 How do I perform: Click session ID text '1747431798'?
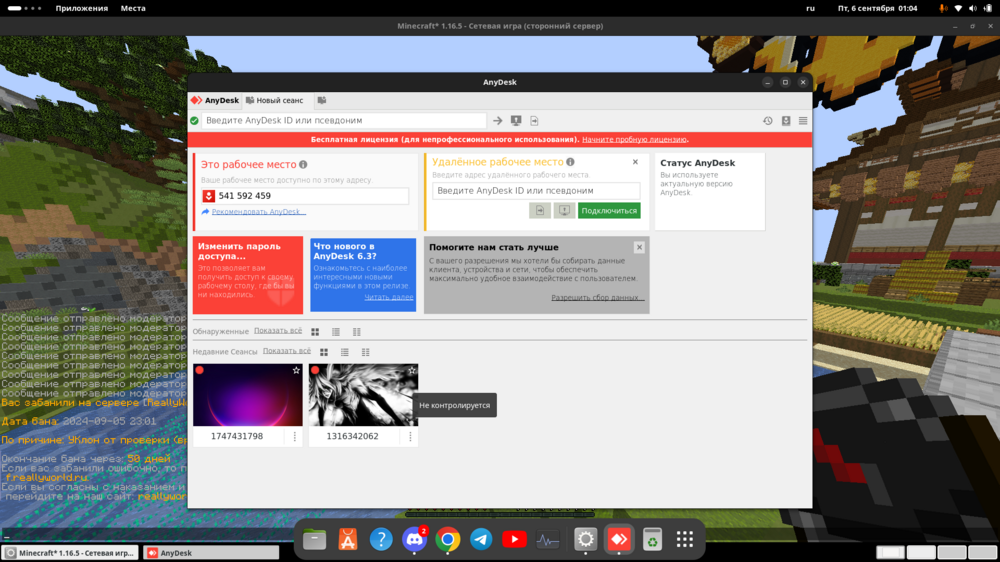(237, 436)
